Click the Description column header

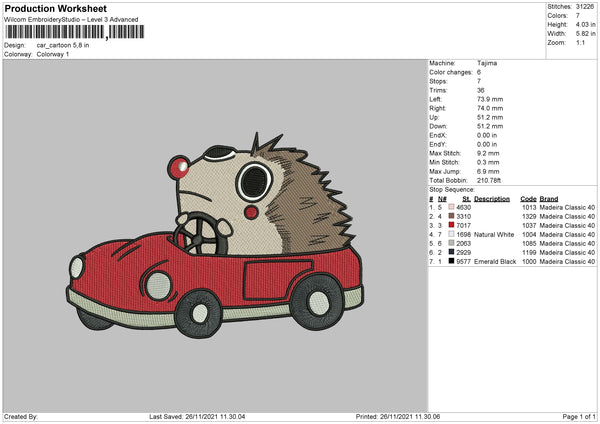coord(492,198)
